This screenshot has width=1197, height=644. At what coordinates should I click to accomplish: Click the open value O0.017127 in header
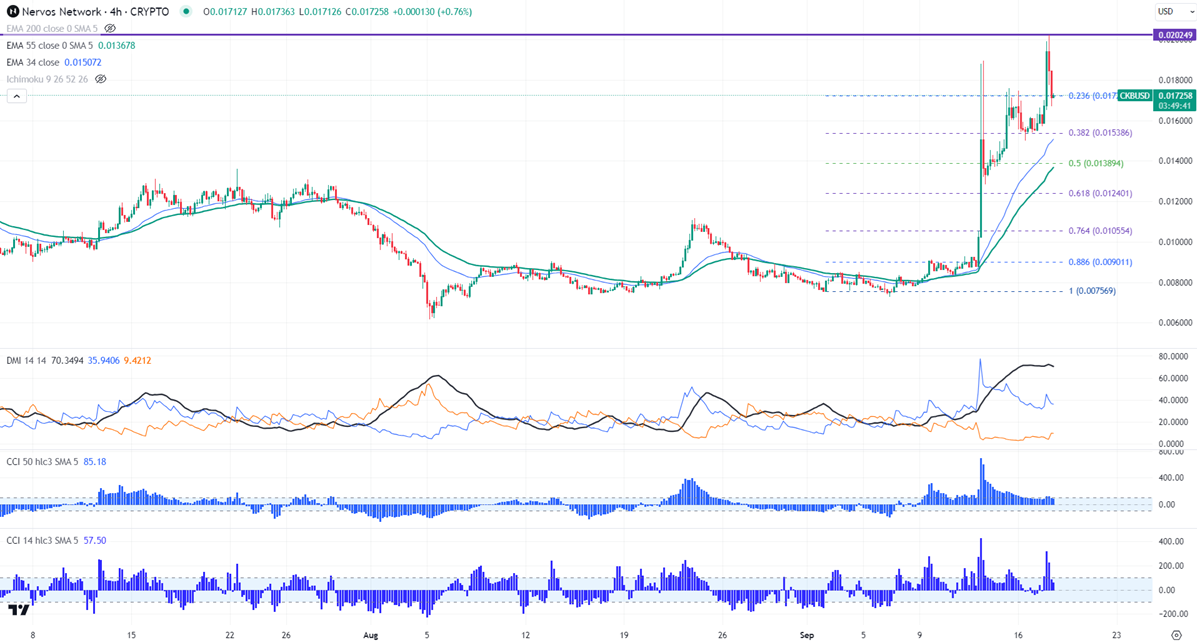224,11
